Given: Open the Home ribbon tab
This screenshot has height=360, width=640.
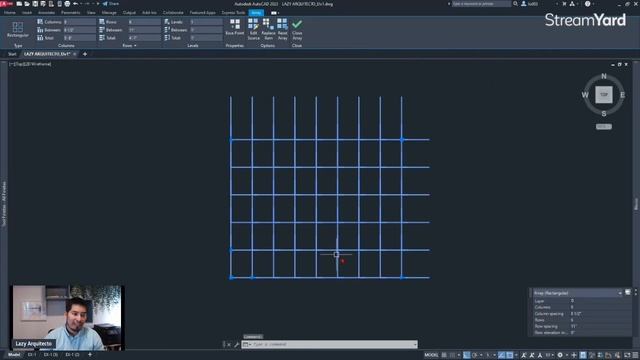Looking at the screenshot, I should [10, 13].
